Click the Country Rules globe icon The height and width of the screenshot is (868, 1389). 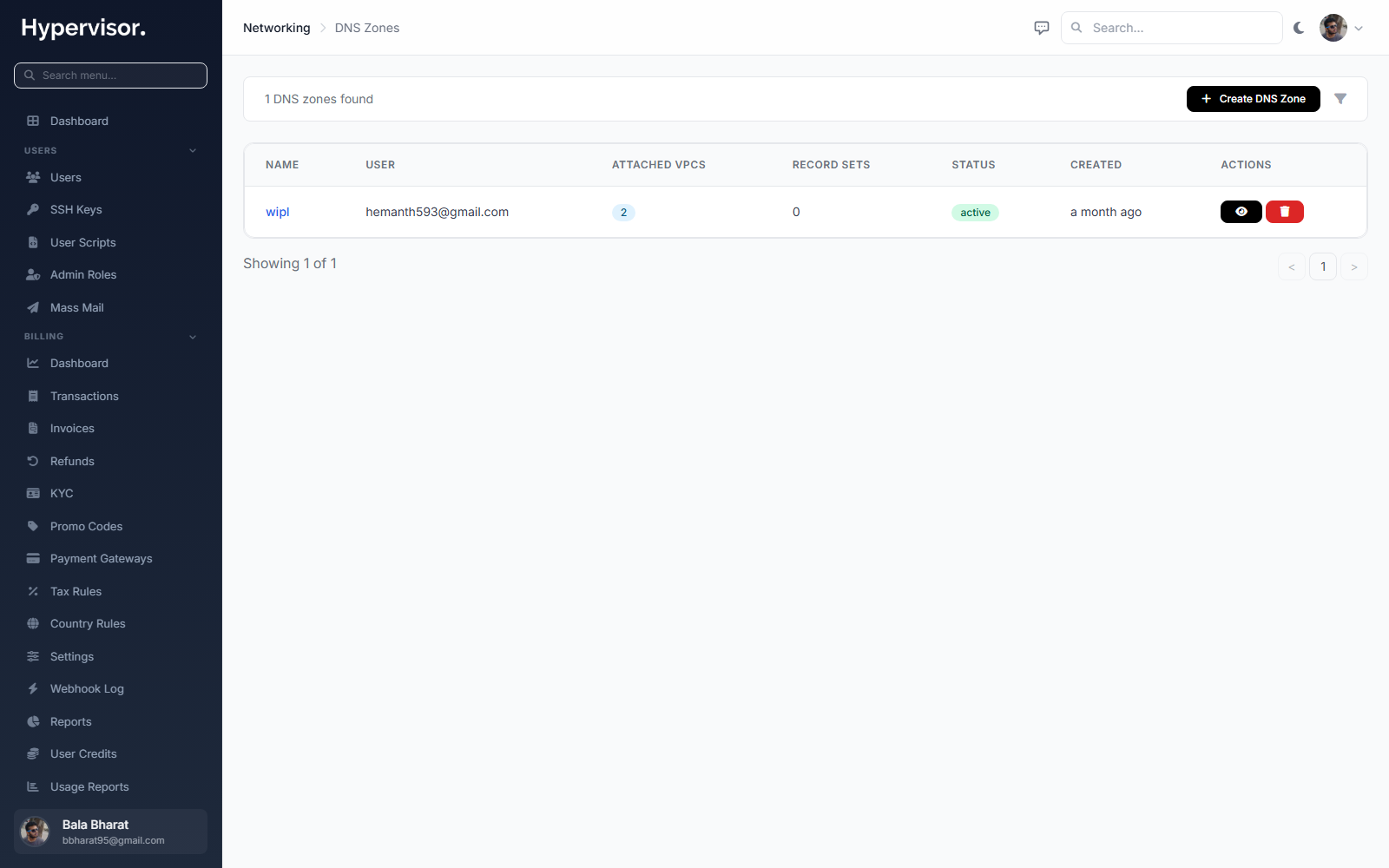click(x=33, y=623)
